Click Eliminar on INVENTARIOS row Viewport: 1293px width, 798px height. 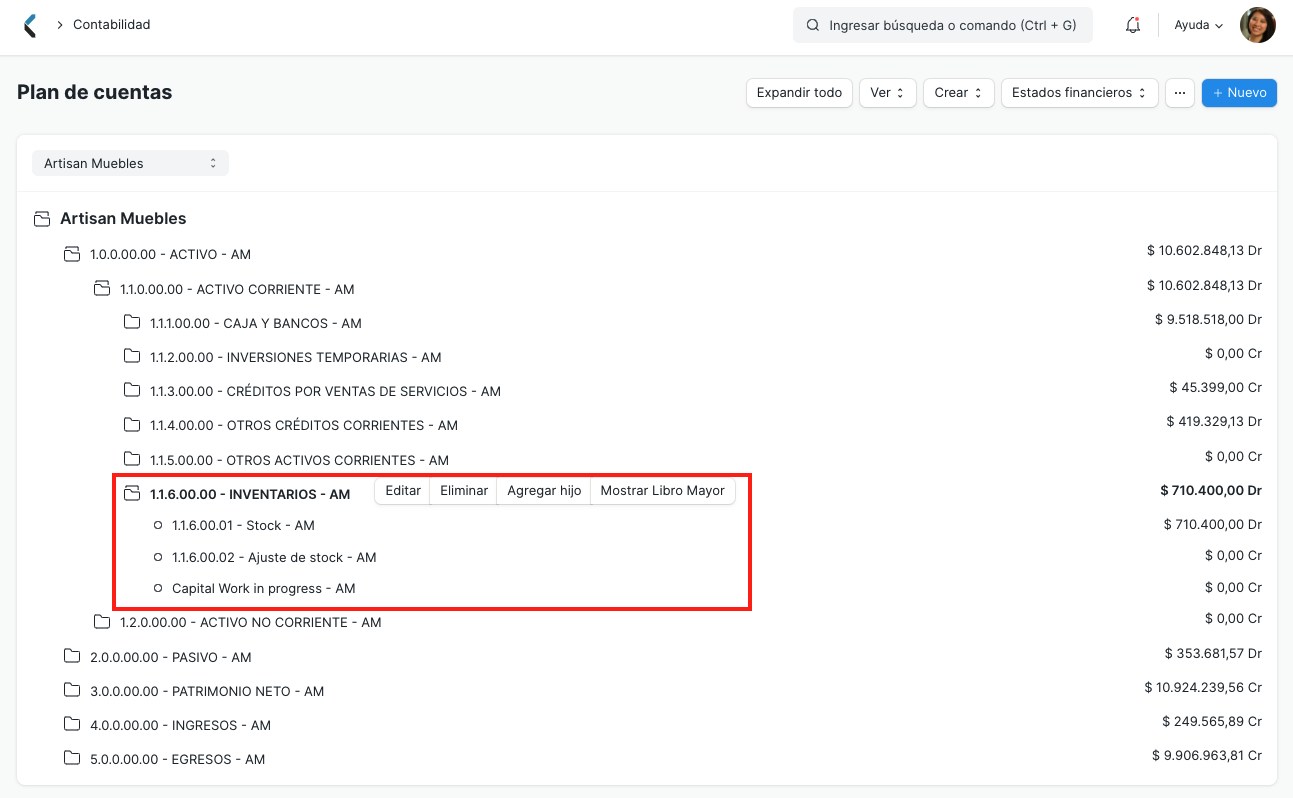(464, 491)
